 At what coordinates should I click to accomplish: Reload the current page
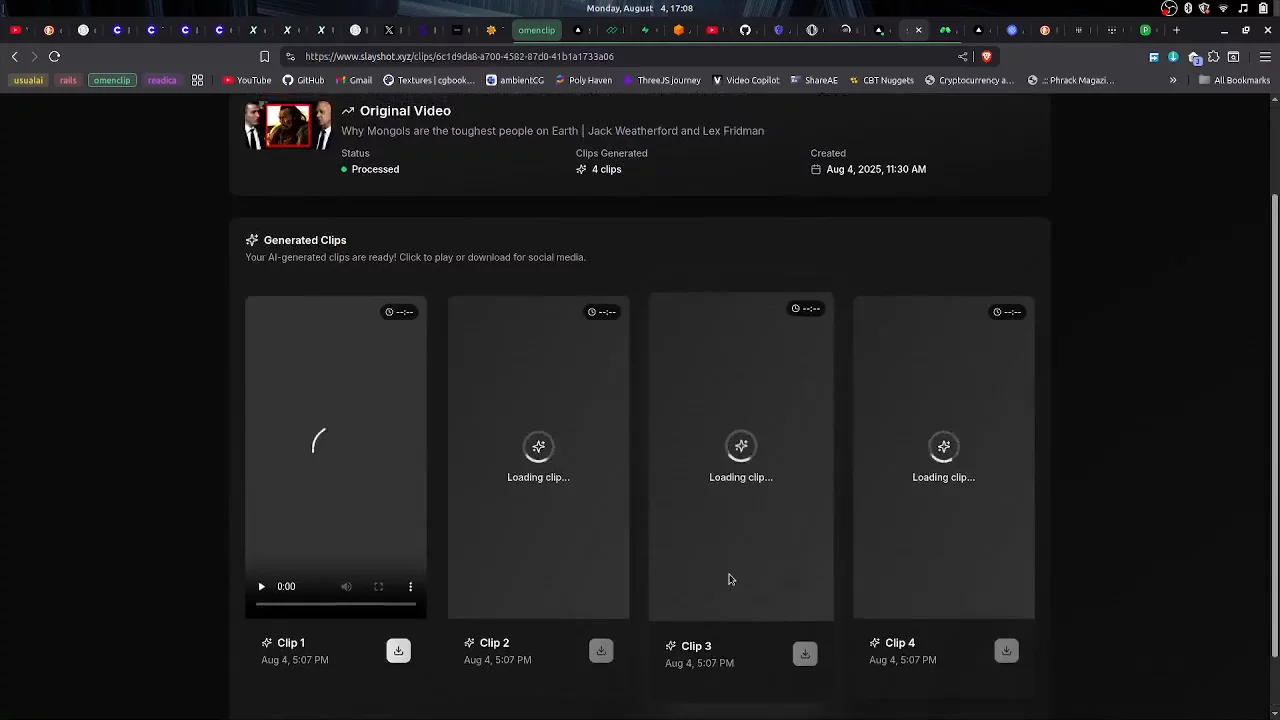pos(55,57)
